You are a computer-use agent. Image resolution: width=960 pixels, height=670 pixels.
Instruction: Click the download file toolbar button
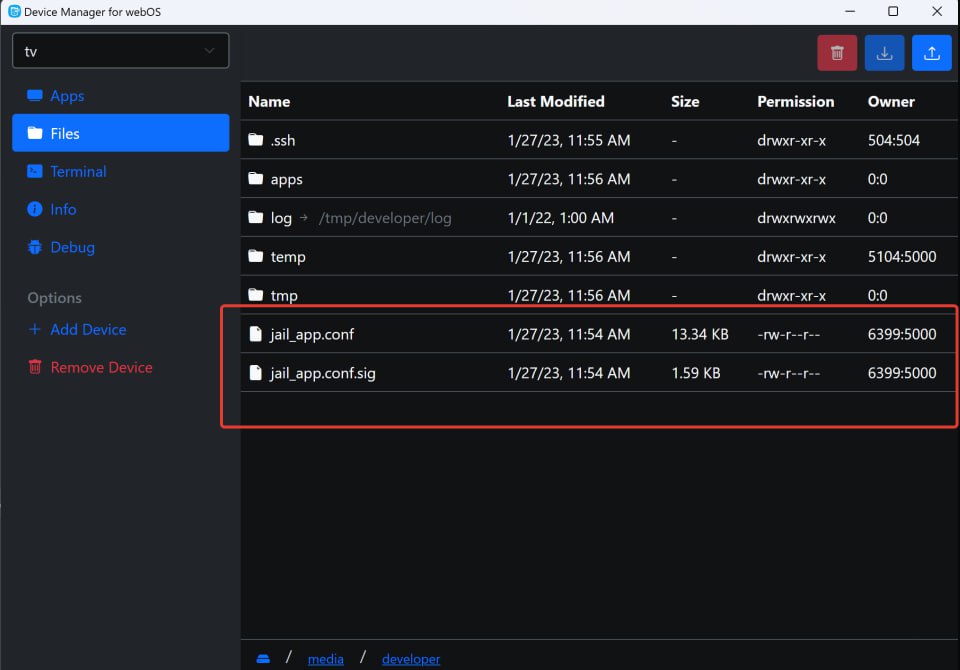(884, 53)
